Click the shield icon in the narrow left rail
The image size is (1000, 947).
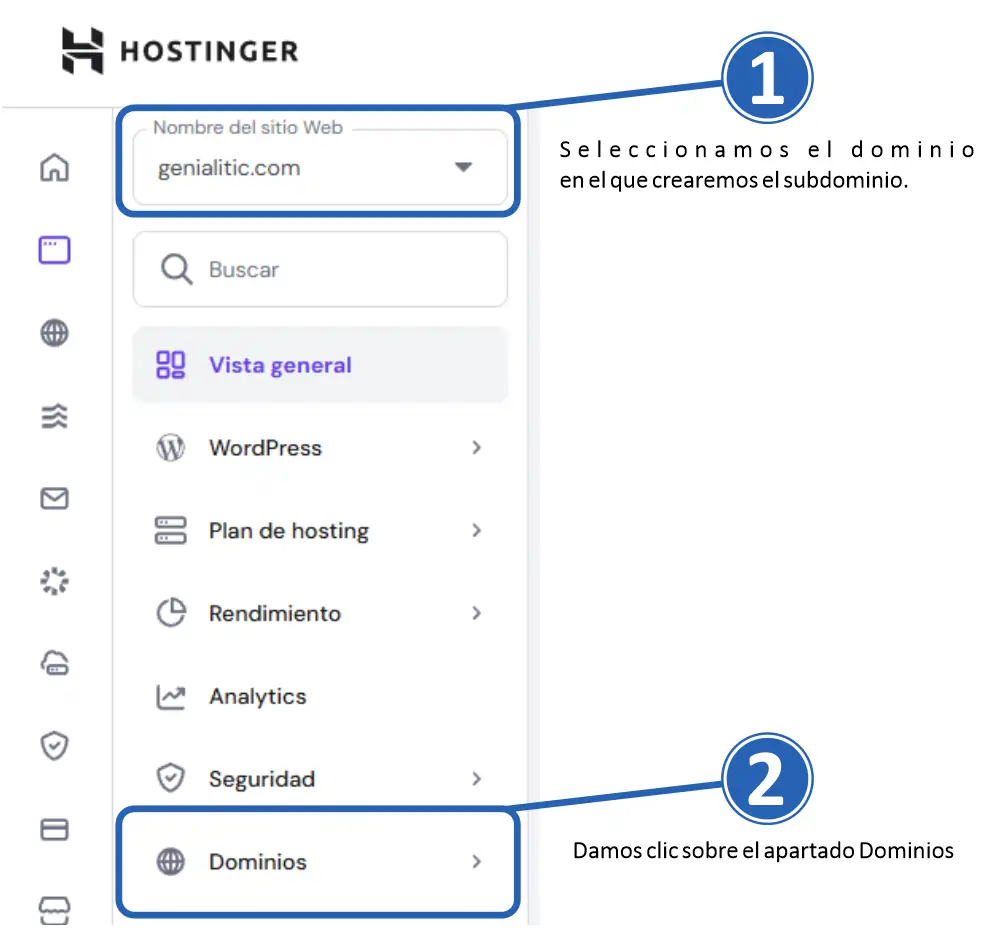(54, 746)
